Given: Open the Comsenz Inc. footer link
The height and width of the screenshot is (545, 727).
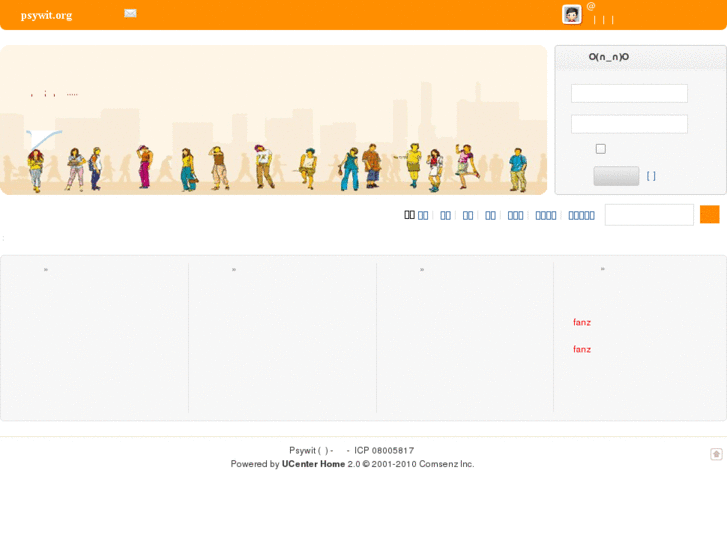Looking at the screenshot, I should point(446,464).
